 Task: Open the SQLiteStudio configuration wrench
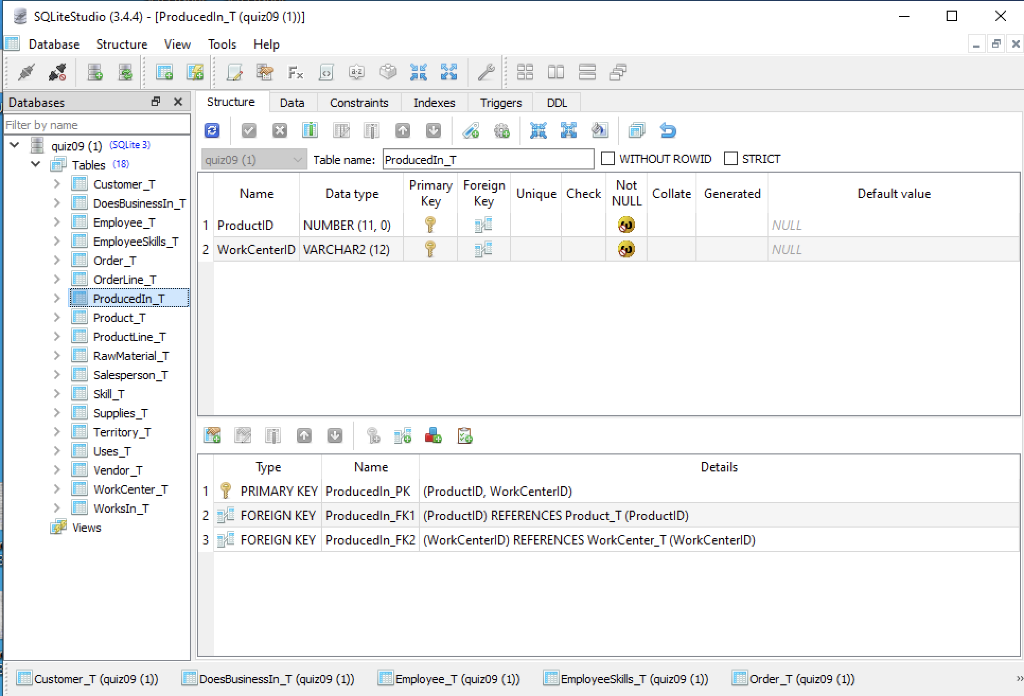pyautogui.click(x=486, y=71)
